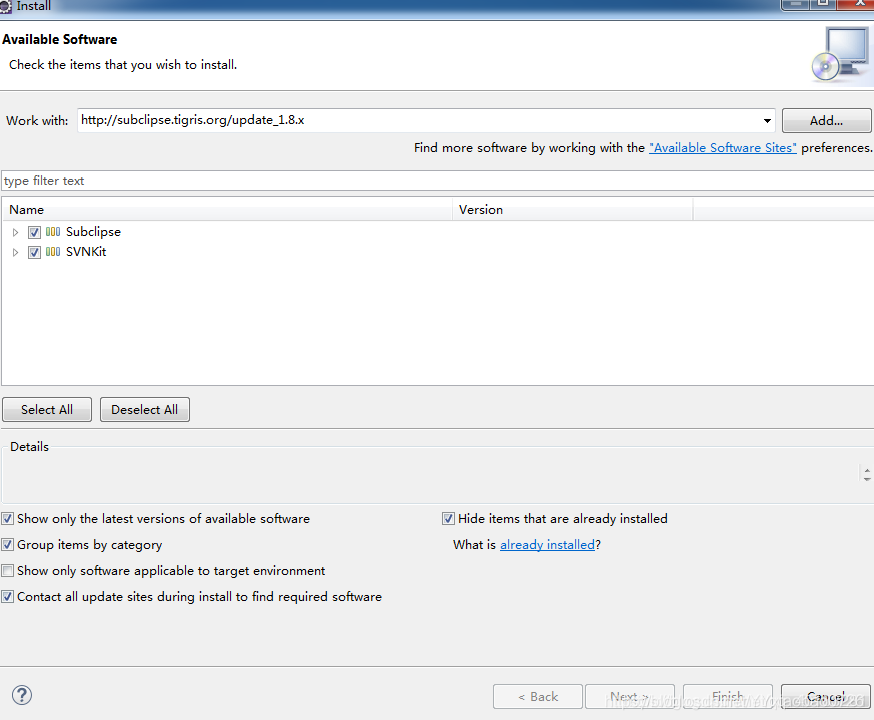The width and height of the screenshot is (874, 720).
Task: Toggle Hide items that are already installed
Action: click(x=448, y=519)
